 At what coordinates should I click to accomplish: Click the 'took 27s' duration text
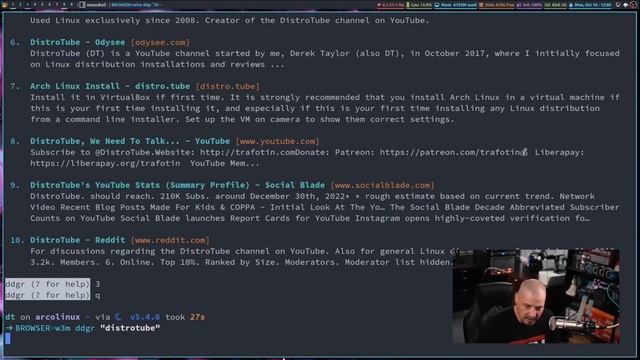[185, 317]
